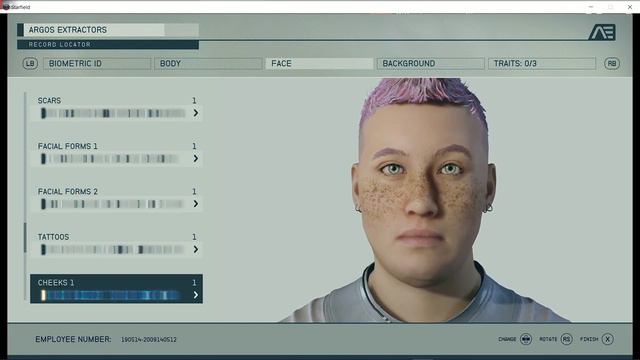
Task: Select the Tattoos label
Action: click(53, 237)
